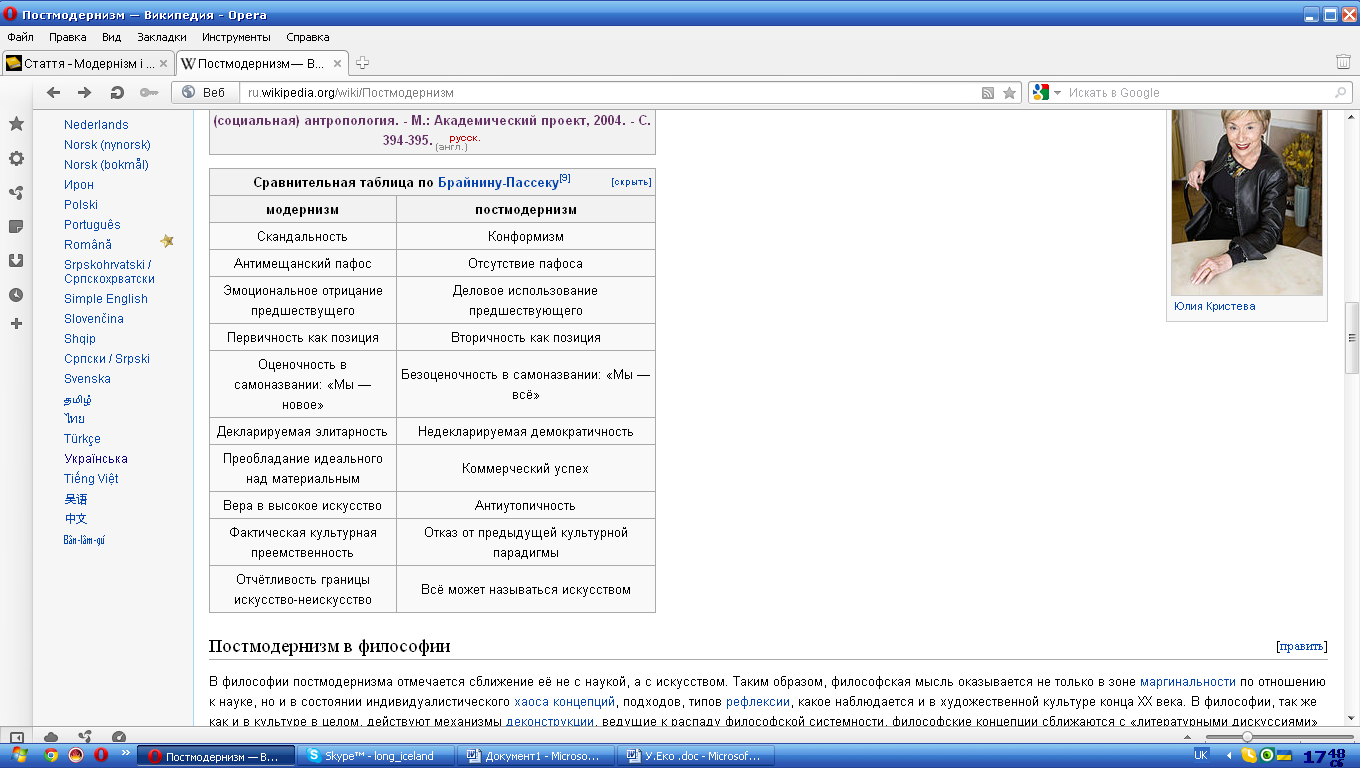Click the address bar URL field

pyautogui.click(x=610, y=93)
